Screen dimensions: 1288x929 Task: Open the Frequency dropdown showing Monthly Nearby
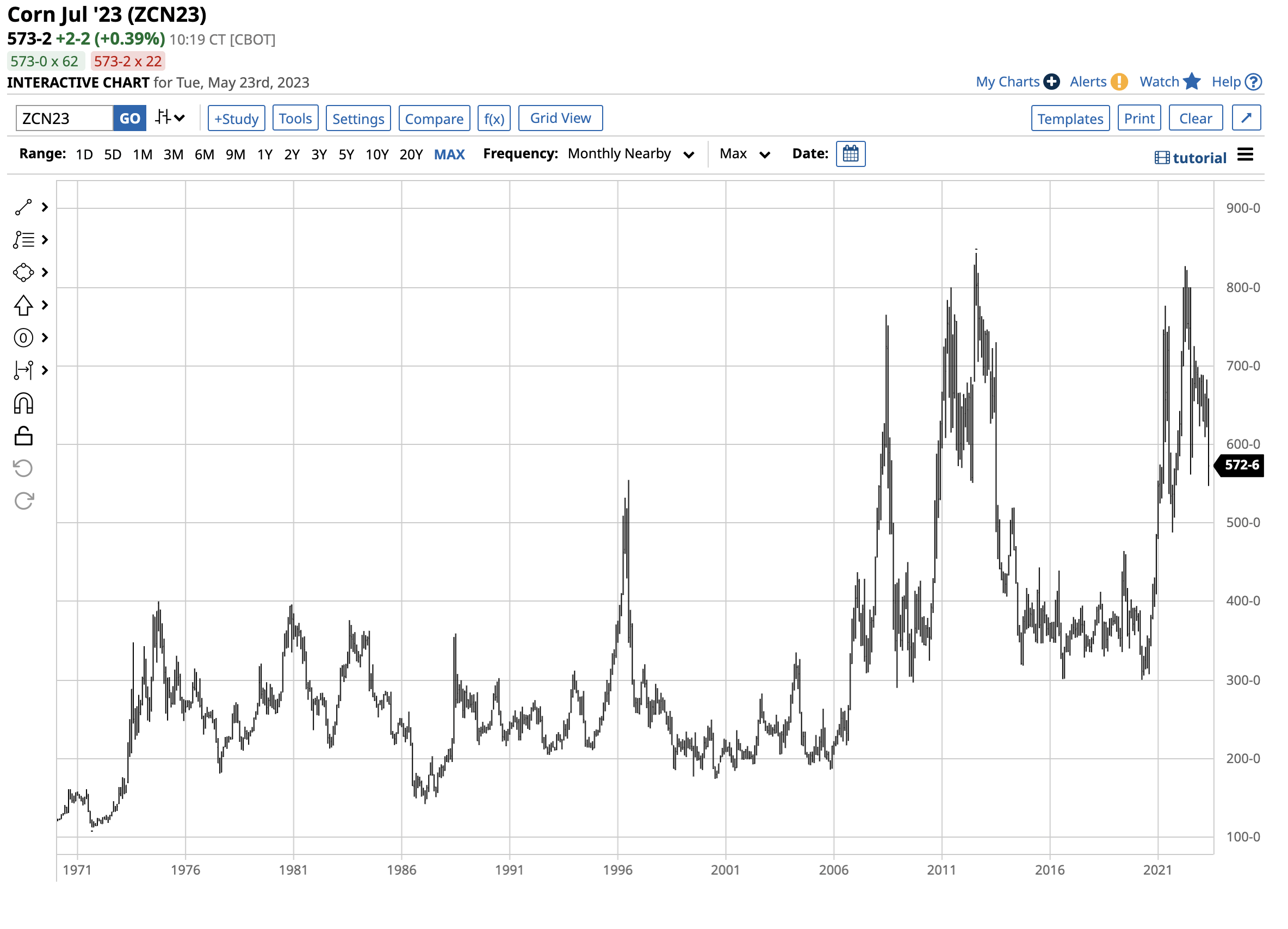(x=631, y=153)
